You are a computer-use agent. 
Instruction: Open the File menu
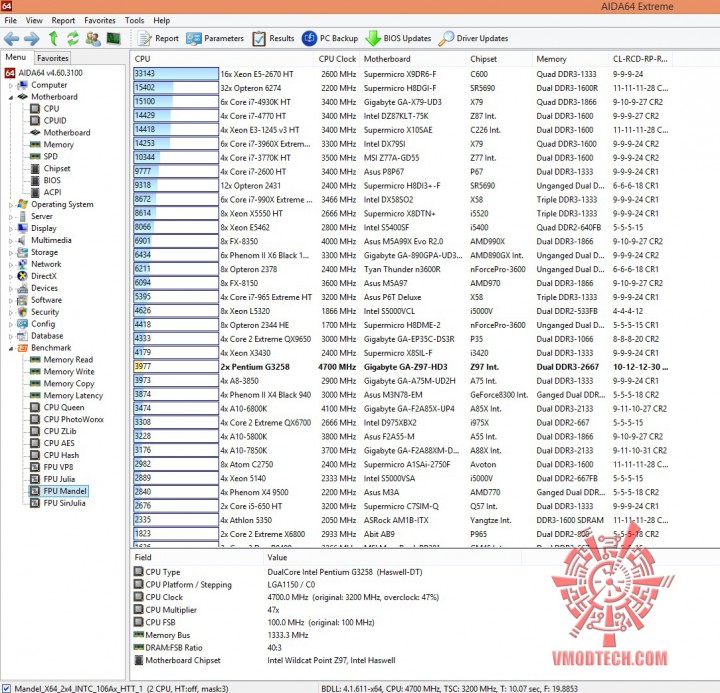pyautogui.click(x=11, y=20)
